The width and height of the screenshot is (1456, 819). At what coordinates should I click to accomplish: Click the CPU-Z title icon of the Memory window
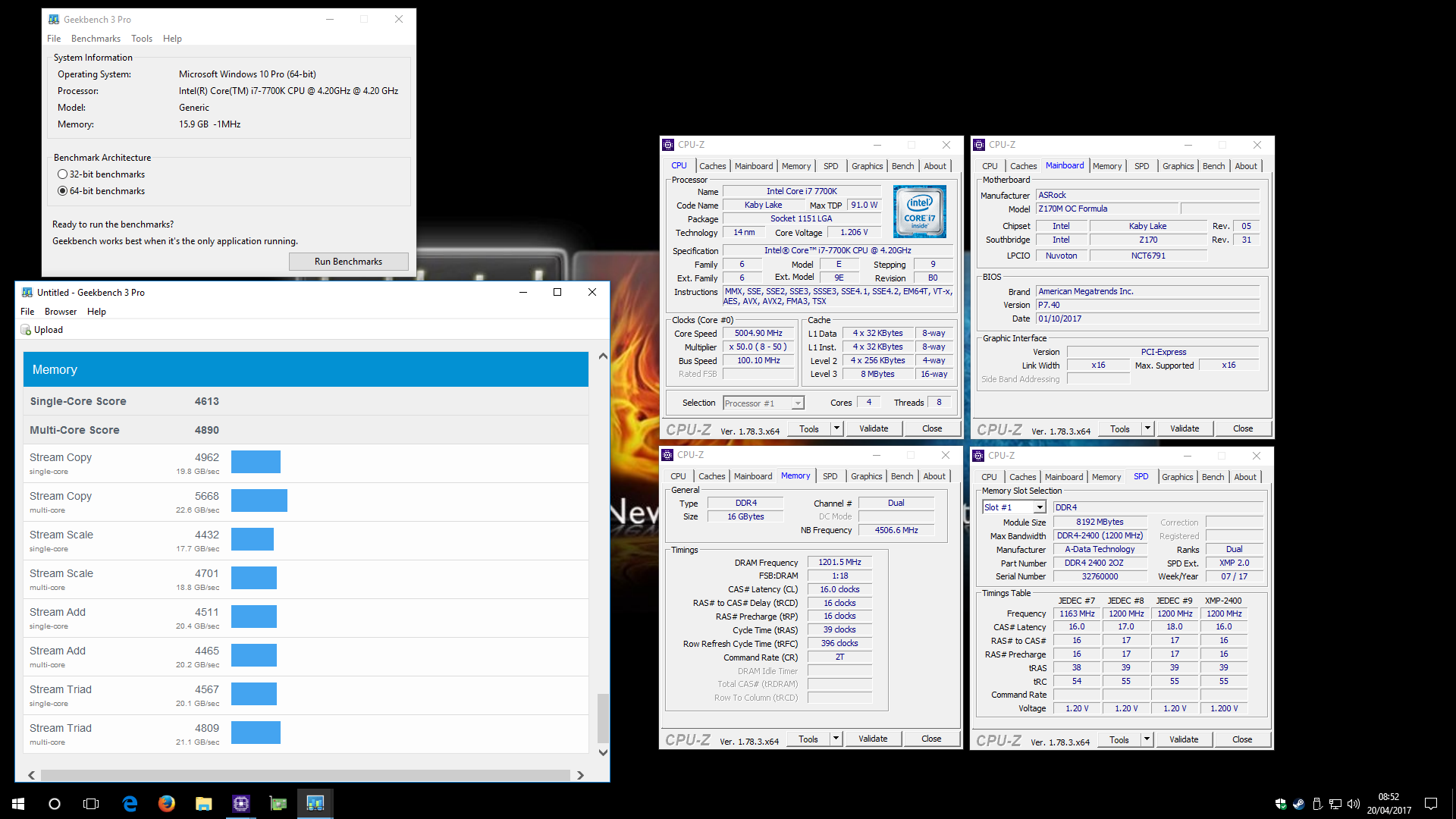click(x=667, y=455)
